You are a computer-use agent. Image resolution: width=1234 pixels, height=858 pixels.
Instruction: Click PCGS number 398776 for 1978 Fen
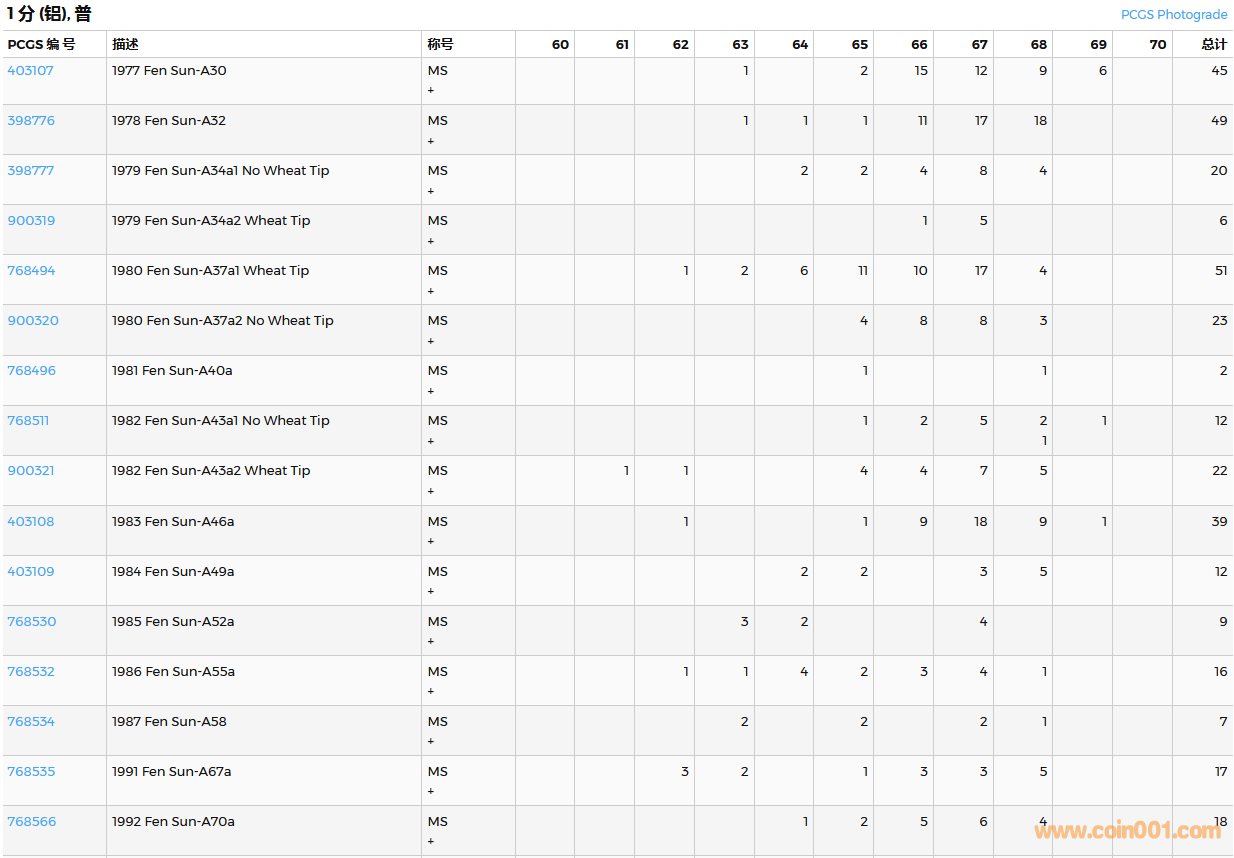point(31,121)
